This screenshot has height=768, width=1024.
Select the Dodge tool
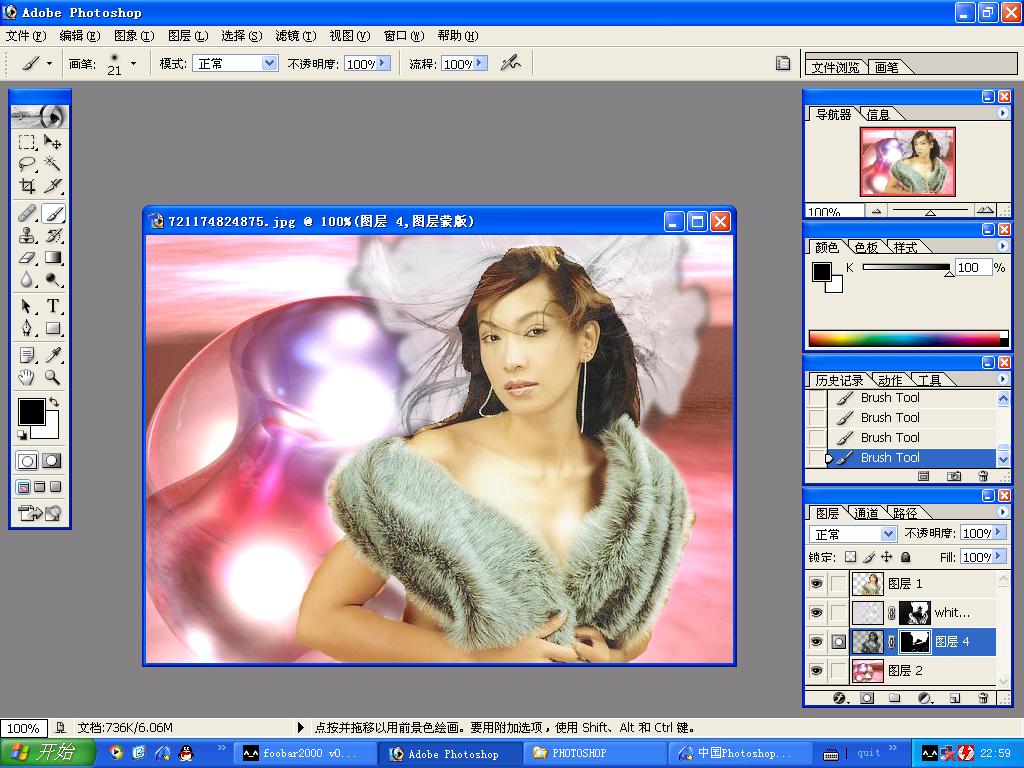pos(52,280)
